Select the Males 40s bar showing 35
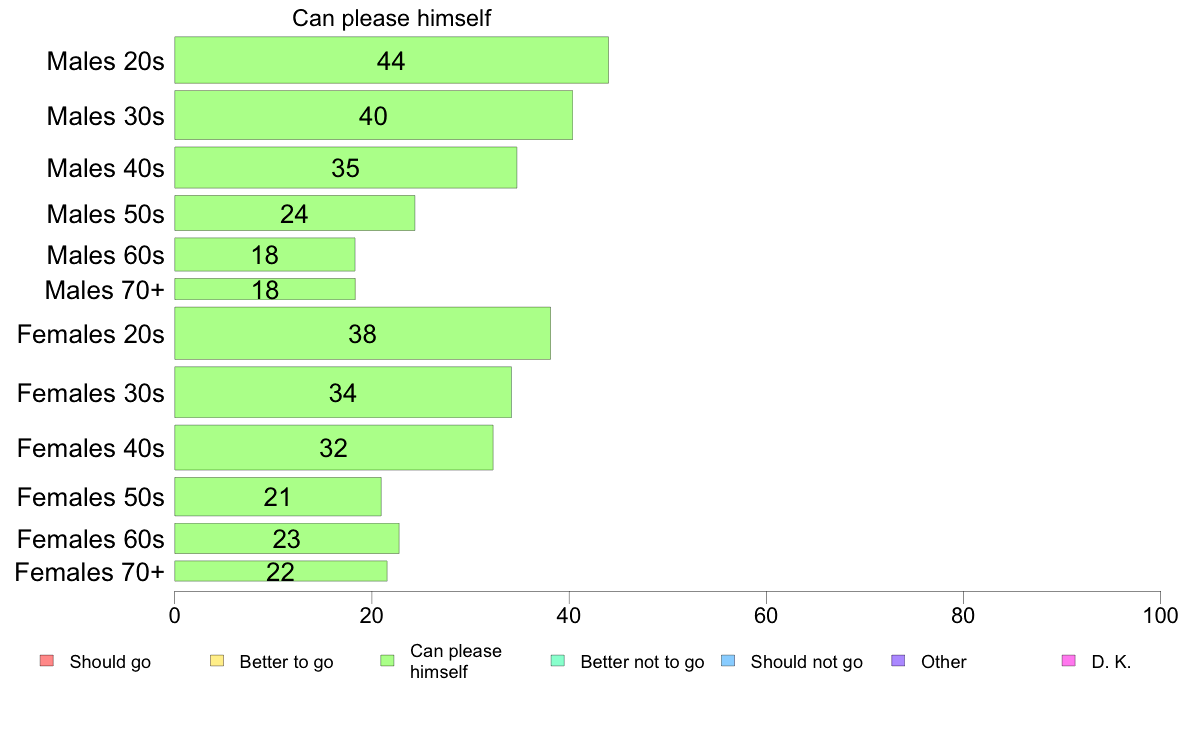 click(345, 168)
